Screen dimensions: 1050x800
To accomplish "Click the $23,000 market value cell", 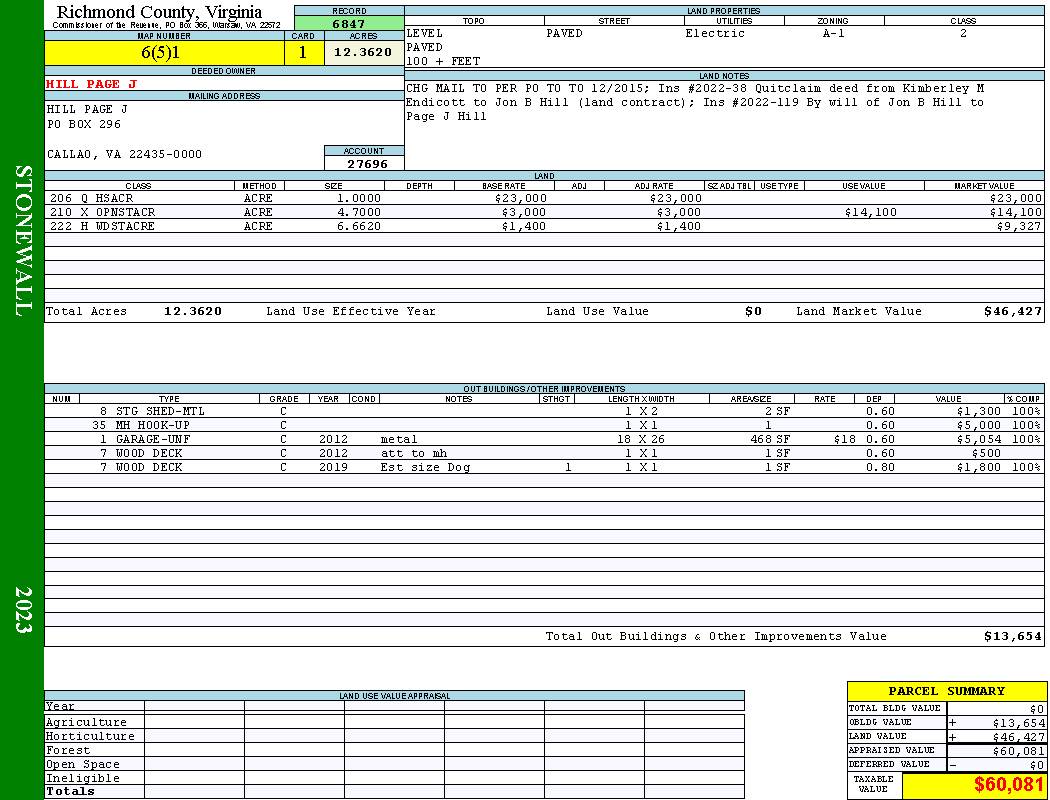I will coord(1016,198).
